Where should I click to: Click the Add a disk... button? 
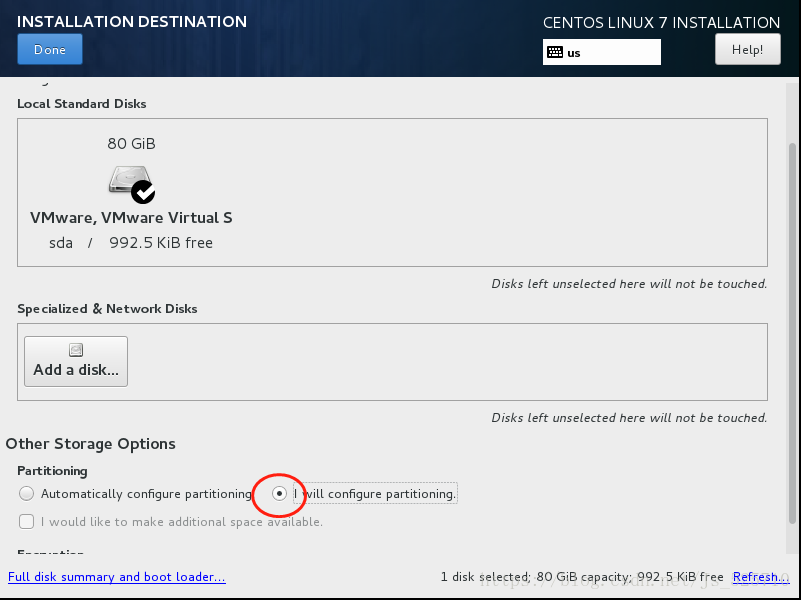click(x=76, y=362)
